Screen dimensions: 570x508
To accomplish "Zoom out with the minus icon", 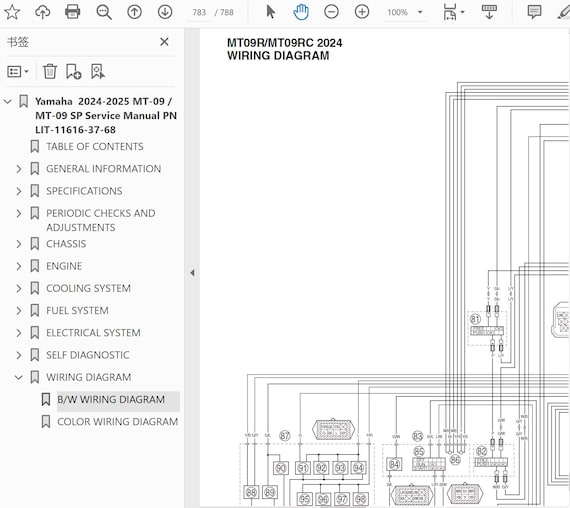I will pyautogui.click(x=331, y=12).
